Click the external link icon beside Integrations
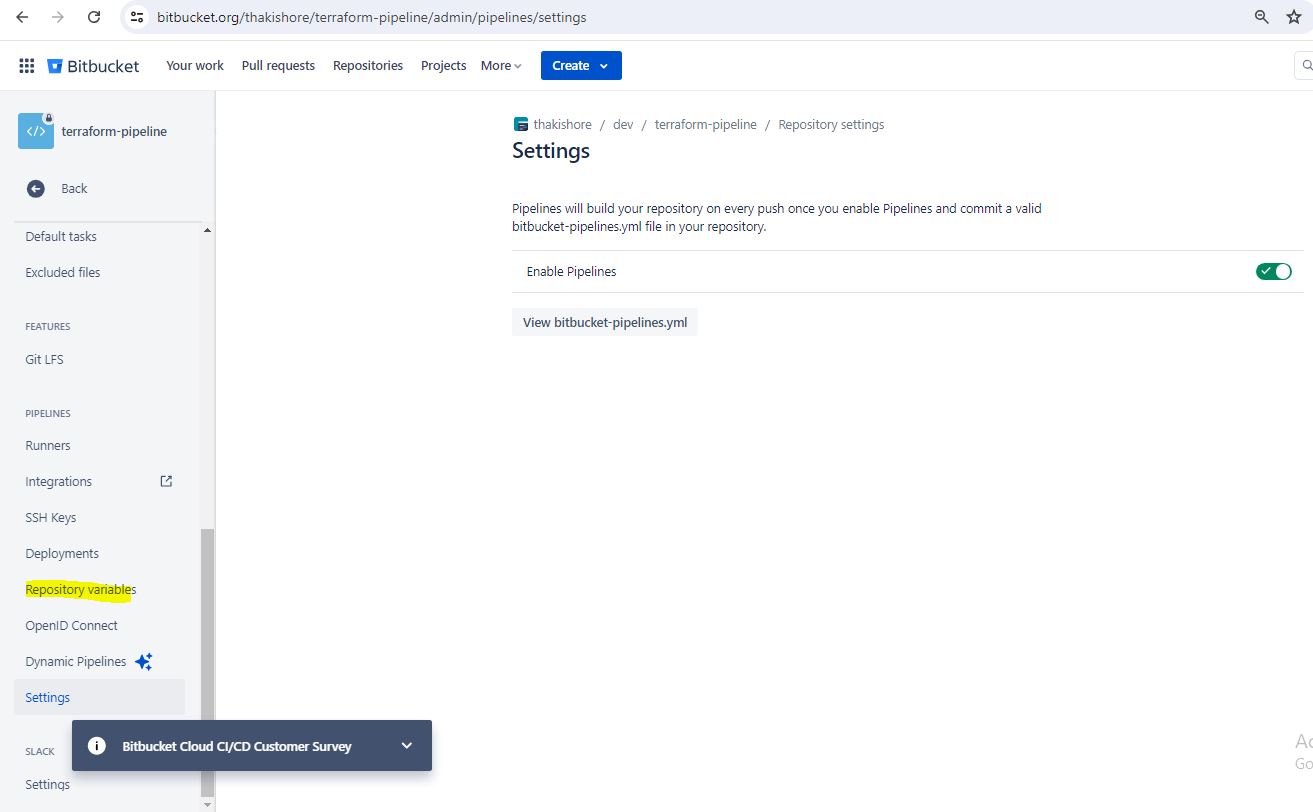The width and height of the screenshot is (1313, 812). (x=166, y=481)
